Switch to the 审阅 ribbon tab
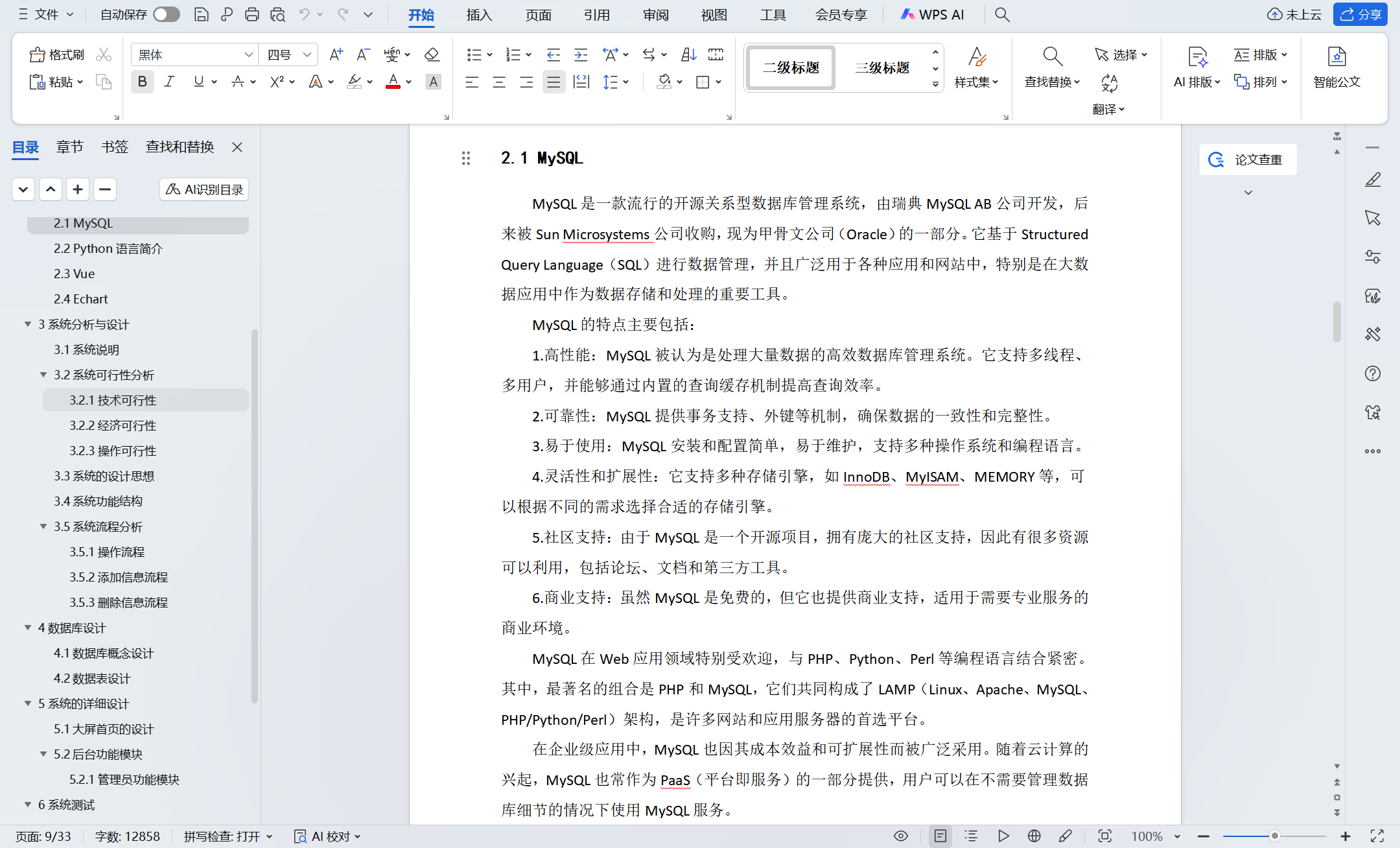The image size is (1400, 848). click(655, 14)
